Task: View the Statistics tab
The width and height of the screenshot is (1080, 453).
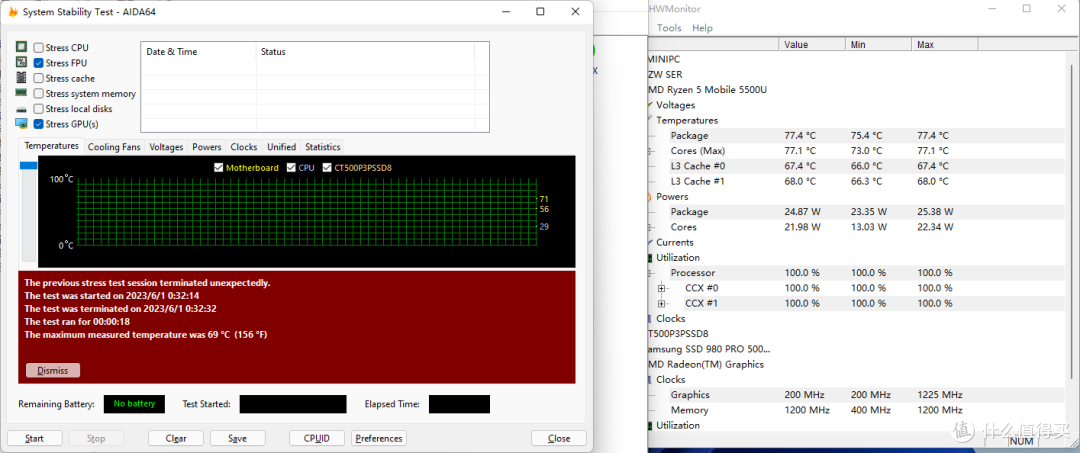Action: click(x=322, y=147)
